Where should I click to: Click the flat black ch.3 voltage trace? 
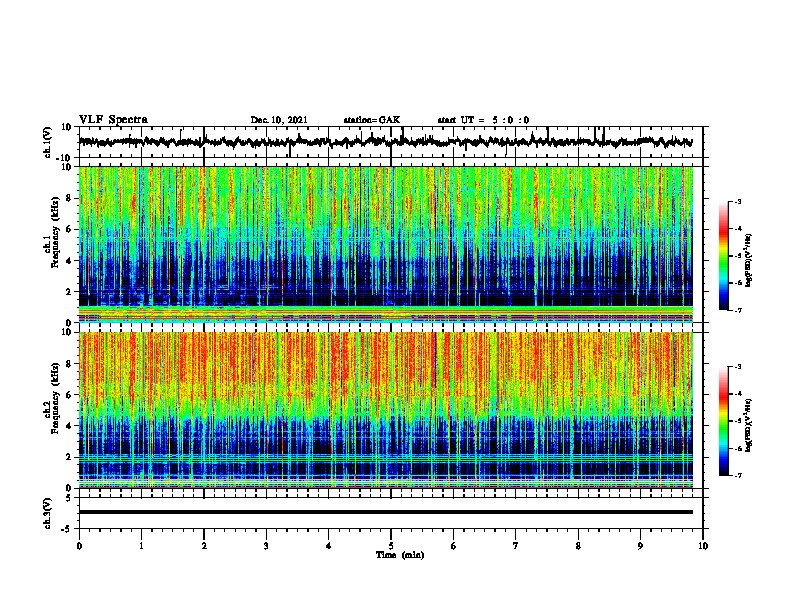click(385, 512)
